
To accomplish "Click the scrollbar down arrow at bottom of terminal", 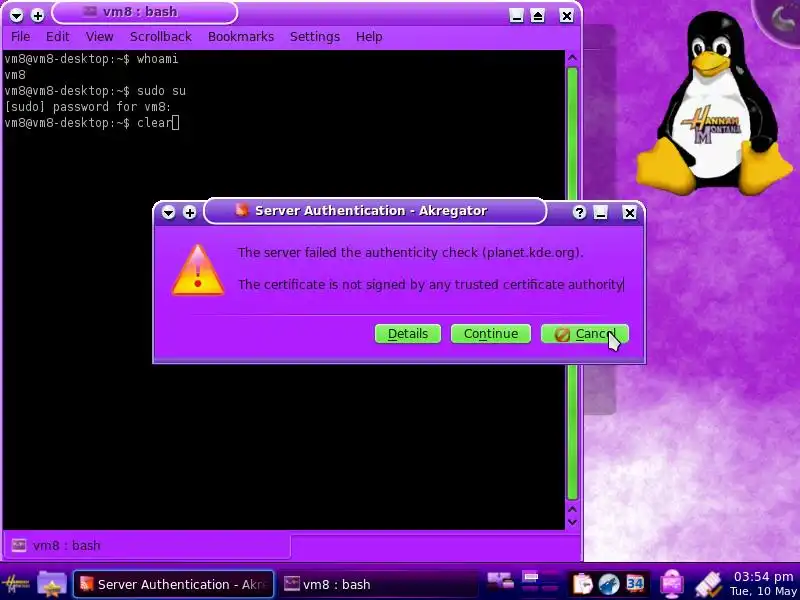I will tap(572, 522).
